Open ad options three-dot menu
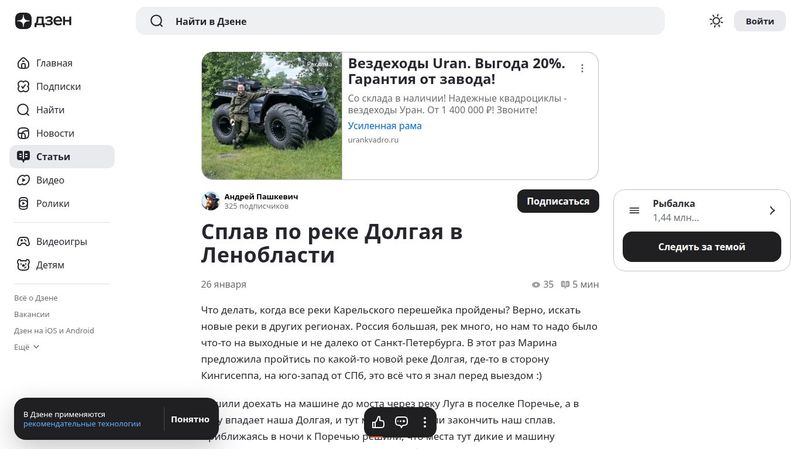Image resolution: width=800 pixels, height=449 pixels. [582, 68]
